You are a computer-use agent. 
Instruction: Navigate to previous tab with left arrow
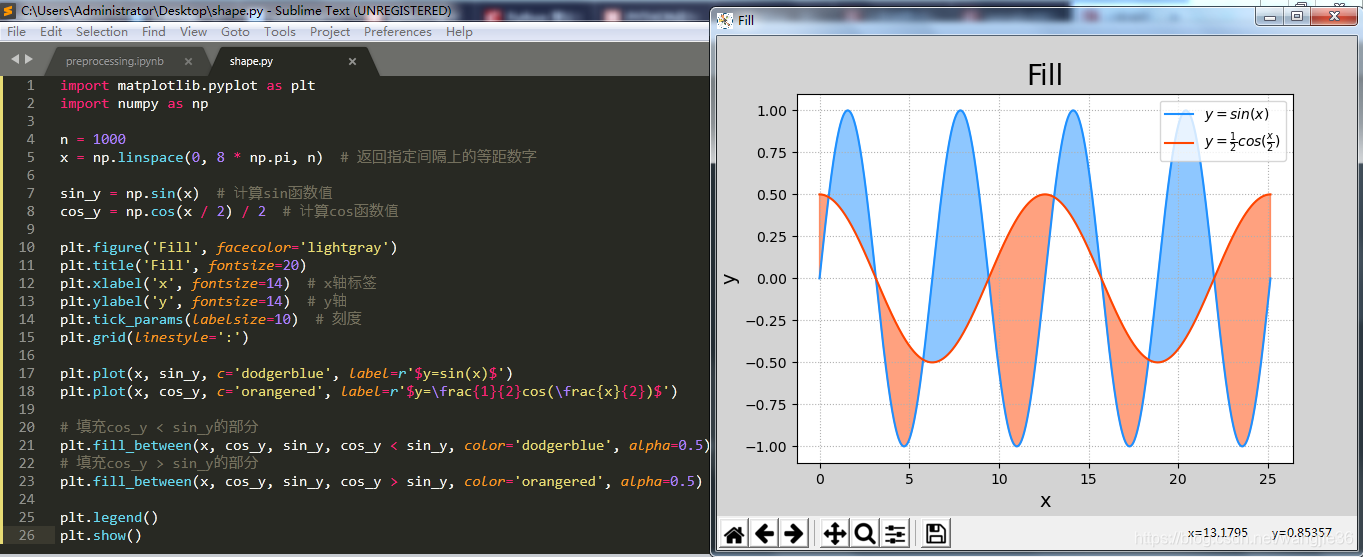(15, 60)
